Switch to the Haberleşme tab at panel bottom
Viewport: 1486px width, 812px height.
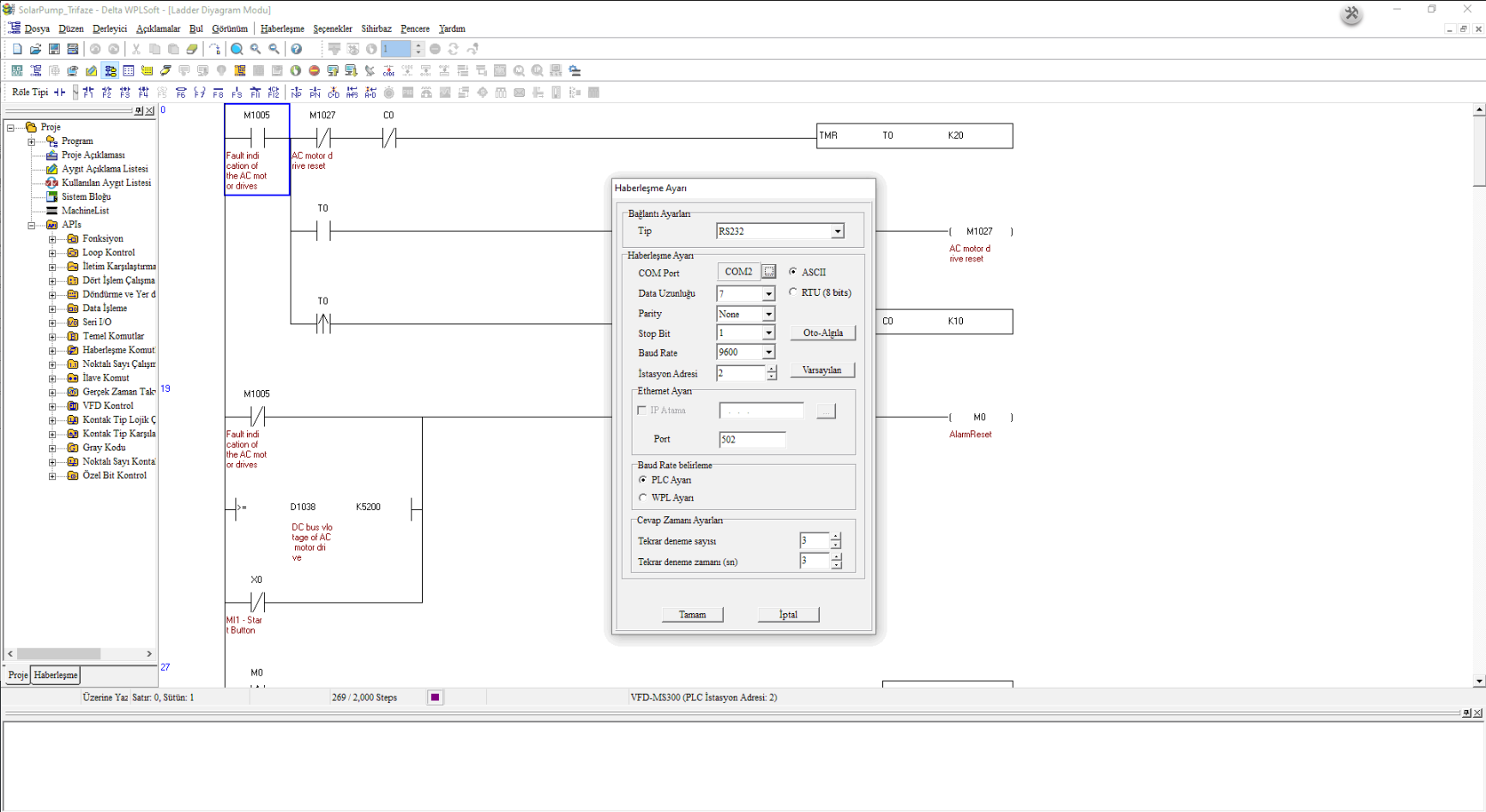point(56,675)
